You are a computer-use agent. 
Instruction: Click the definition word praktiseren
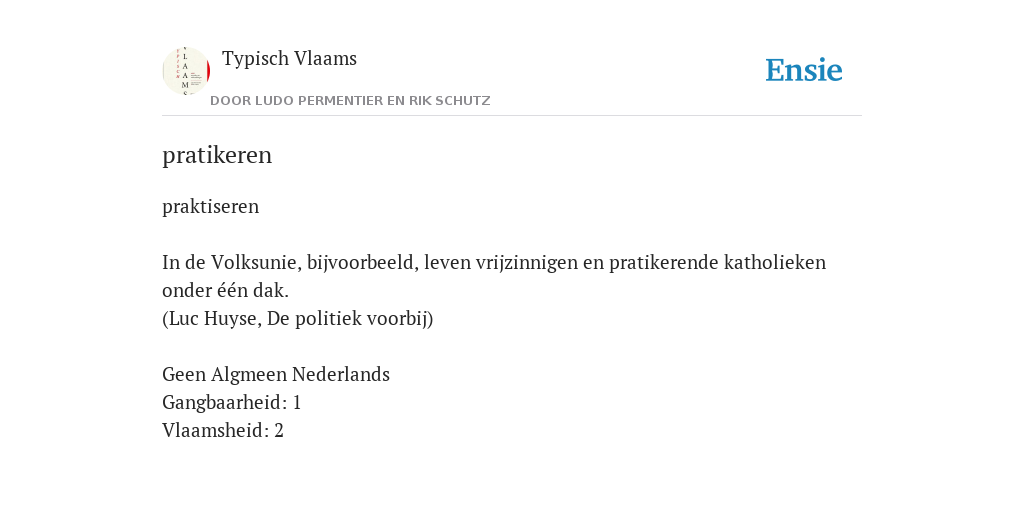point(210,207)
